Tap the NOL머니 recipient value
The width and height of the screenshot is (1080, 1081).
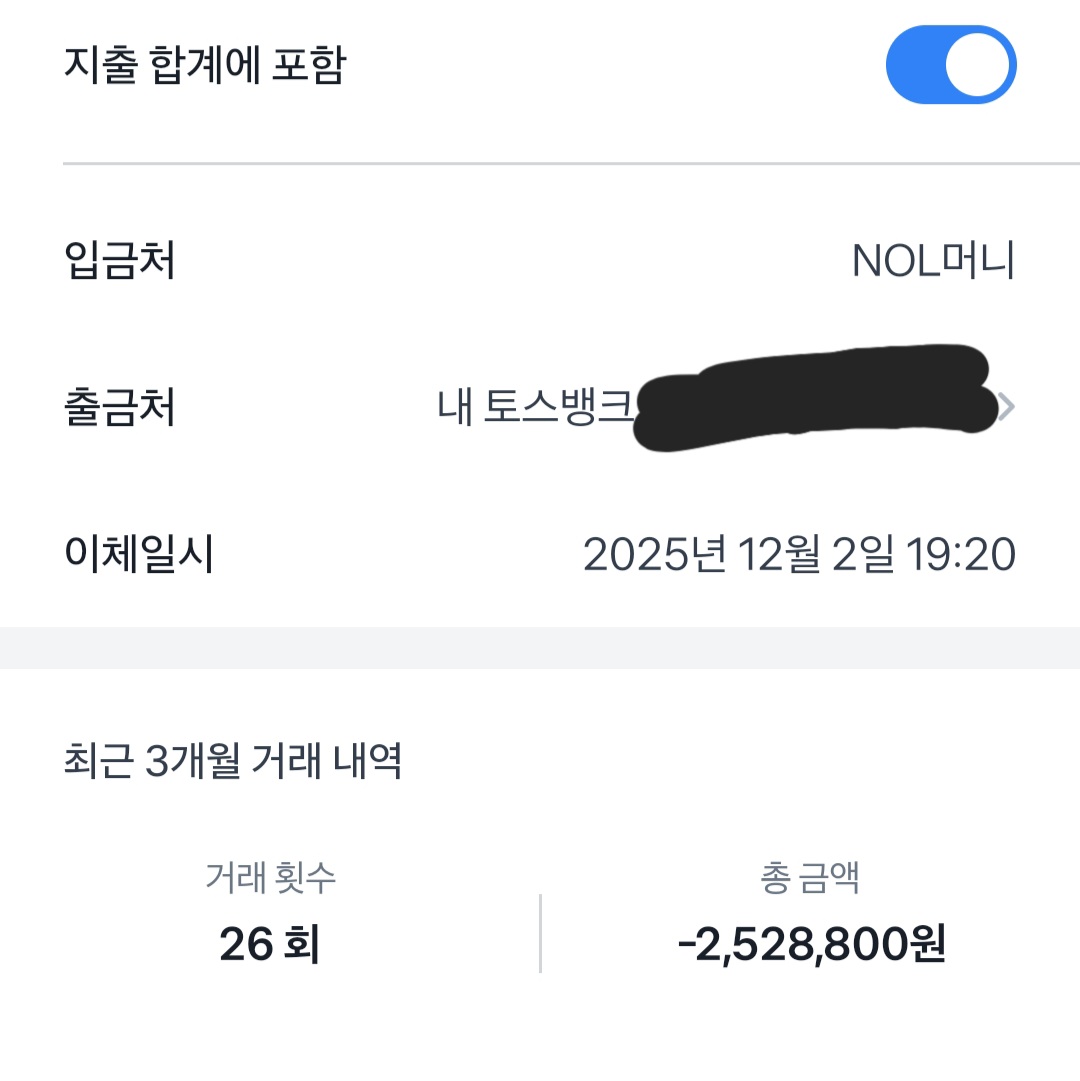(x=933, y=262)
